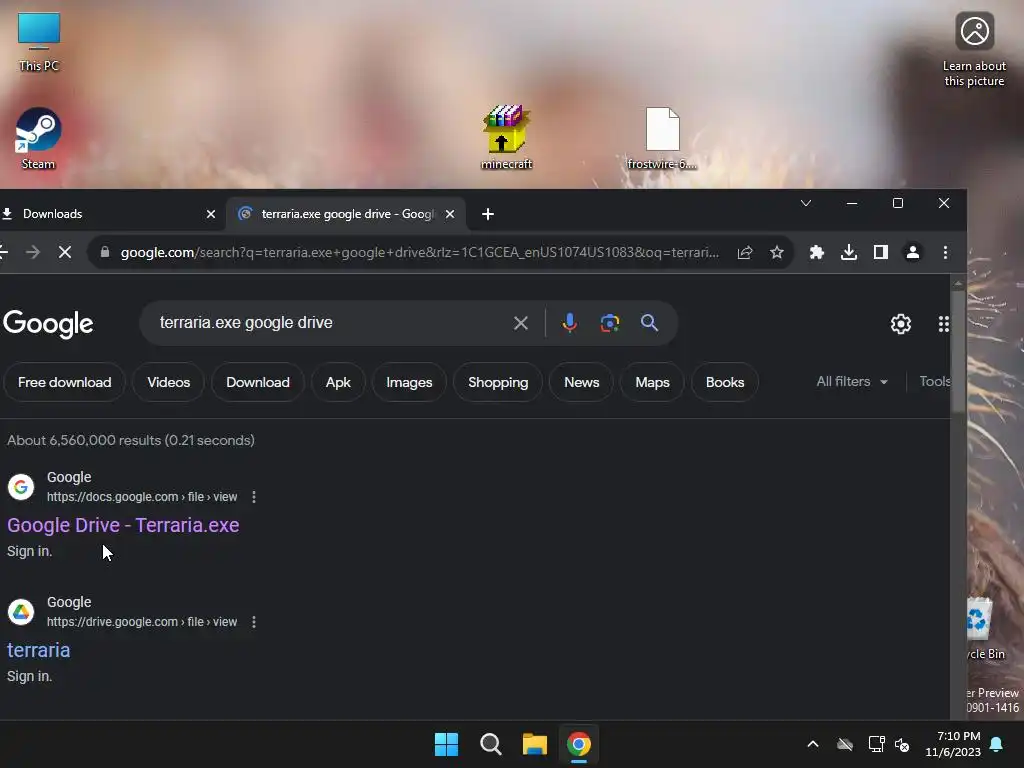This screenshot has width=1024, height=768.
Task: Go to Google home via logo
Action: [48, 323]
